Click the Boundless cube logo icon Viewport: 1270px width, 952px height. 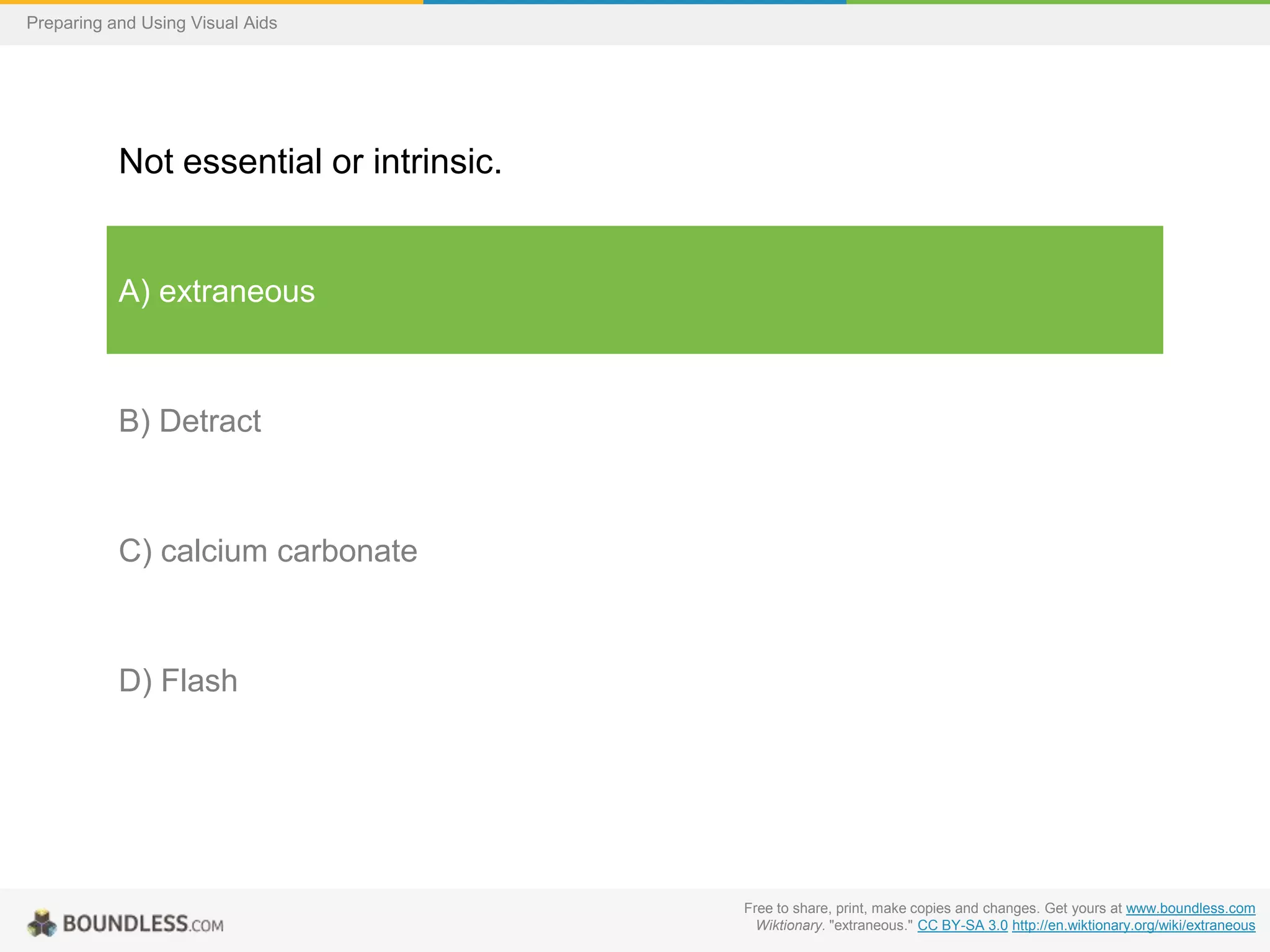coord(42,923)
